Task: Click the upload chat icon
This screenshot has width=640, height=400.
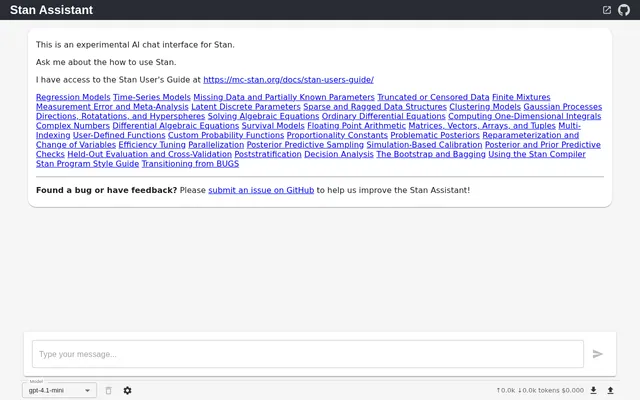Action: [610, 391]
